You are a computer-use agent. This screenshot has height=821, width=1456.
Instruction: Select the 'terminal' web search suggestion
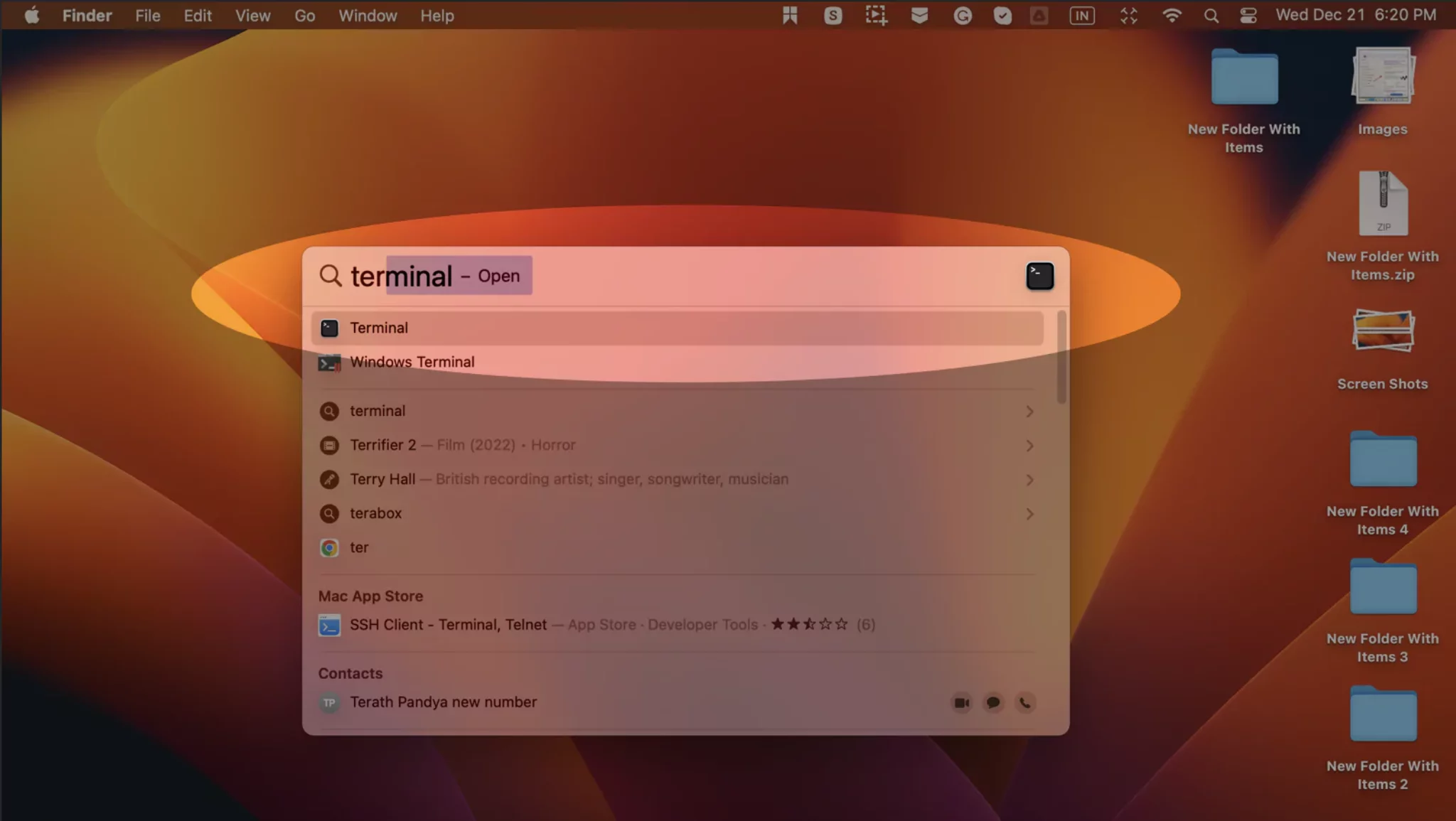677,411
